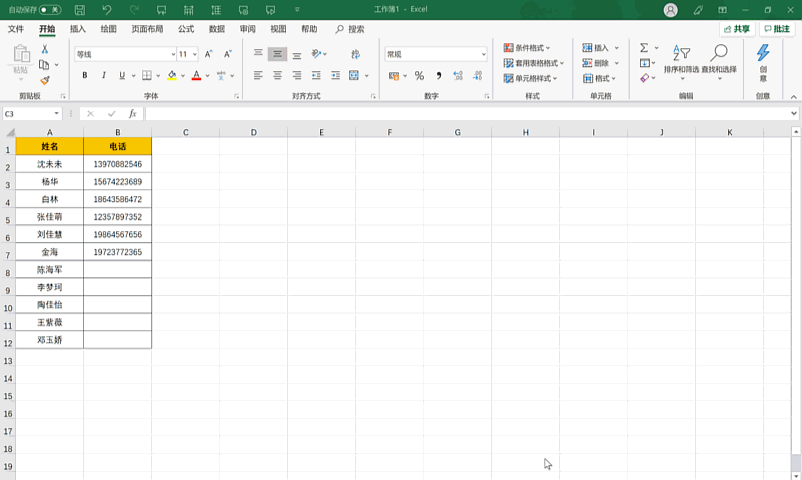Decrease indent
The image size is (802, 480).
[316, 75]
